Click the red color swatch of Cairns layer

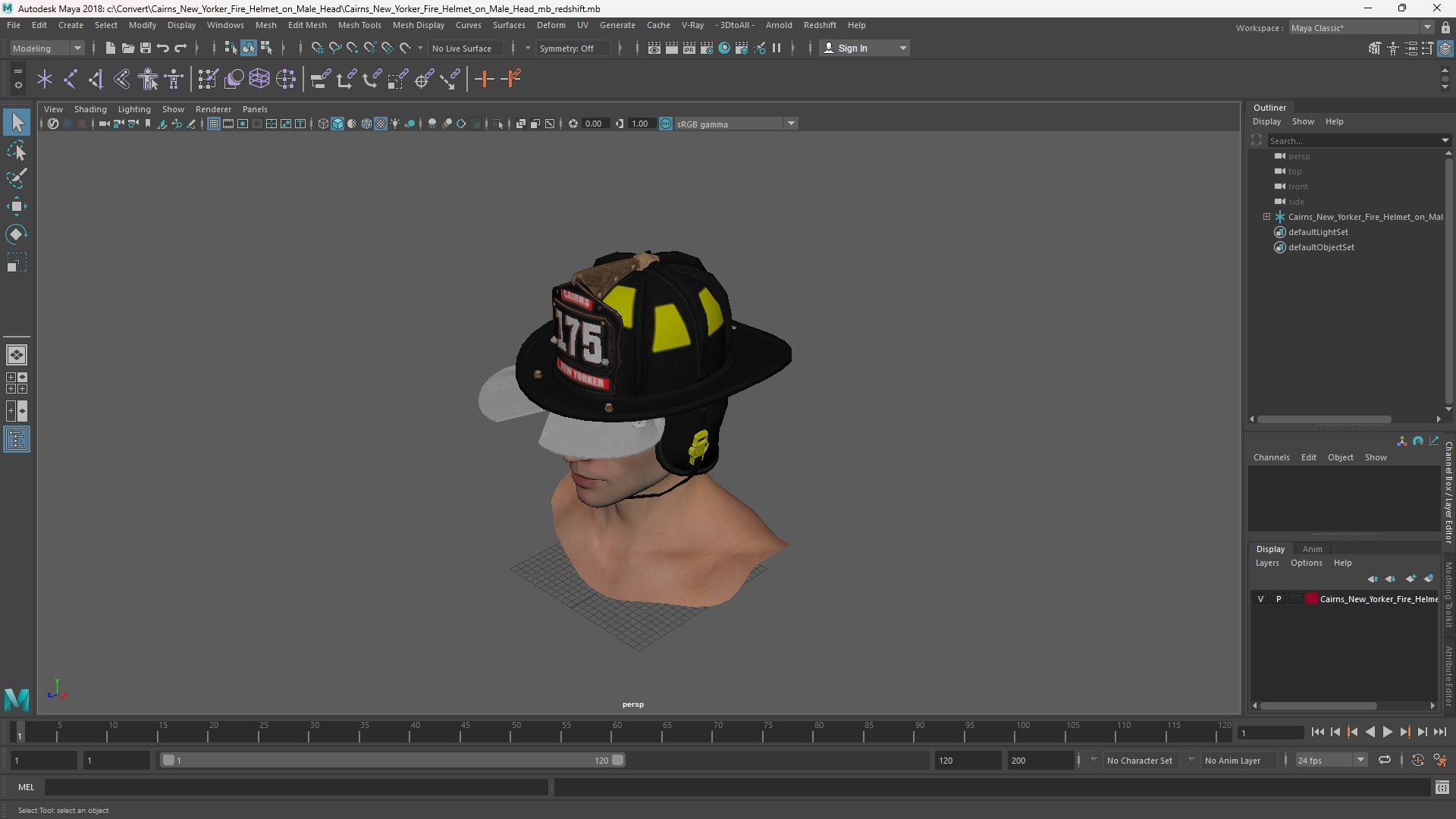coord(1311,599)
